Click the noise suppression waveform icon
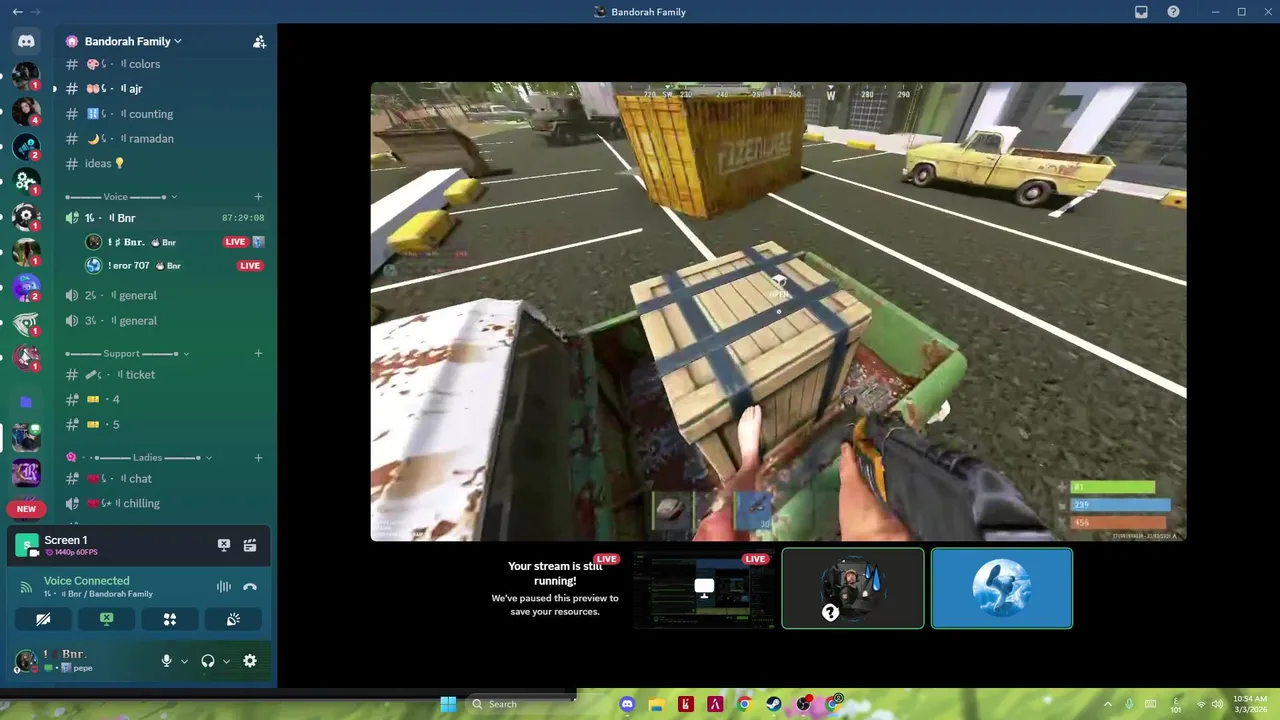This screenshot has width=1280, height=720. point(224,587)
